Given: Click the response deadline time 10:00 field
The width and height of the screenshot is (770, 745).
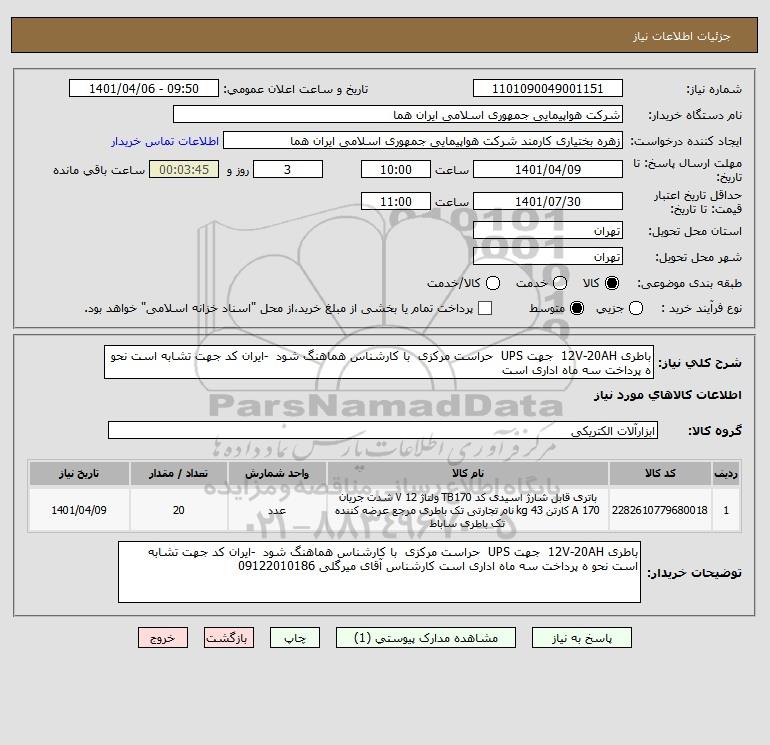Looking at the screenshot, I should [x=396, y=169].
